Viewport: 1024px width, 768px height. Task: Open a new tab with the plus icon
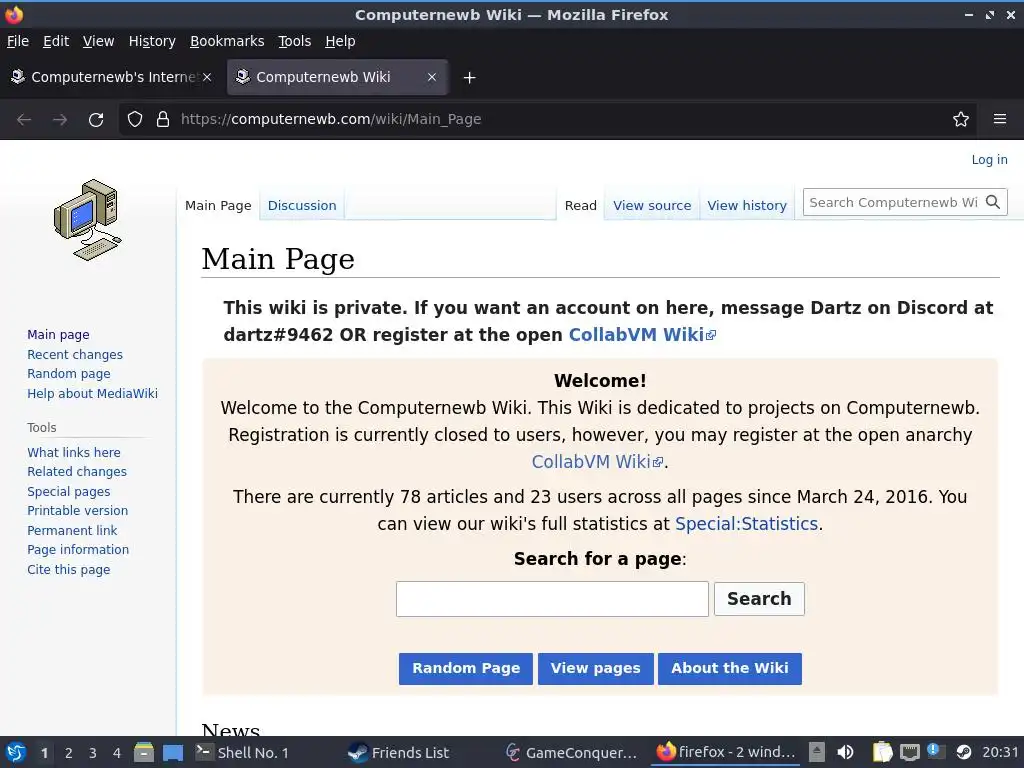tap(469, 78)
